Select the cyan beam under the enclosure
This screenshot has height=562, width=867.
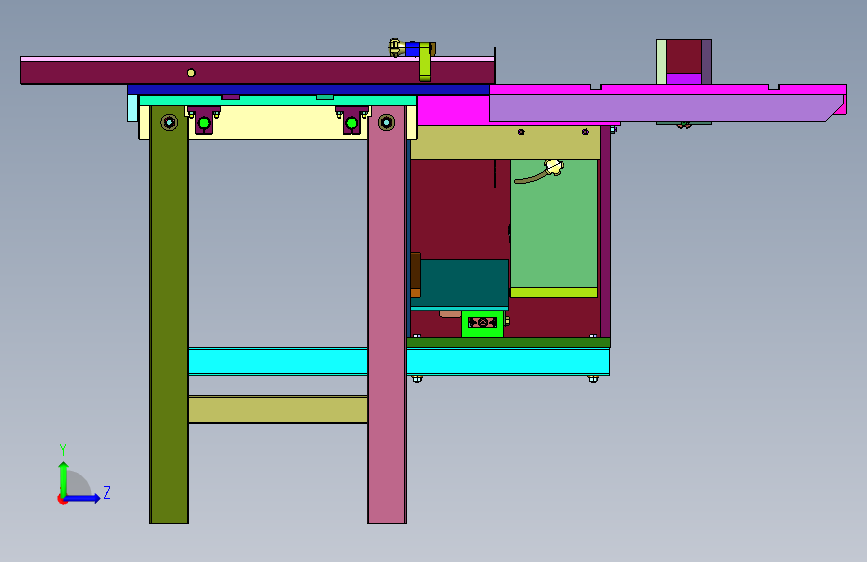508,362
